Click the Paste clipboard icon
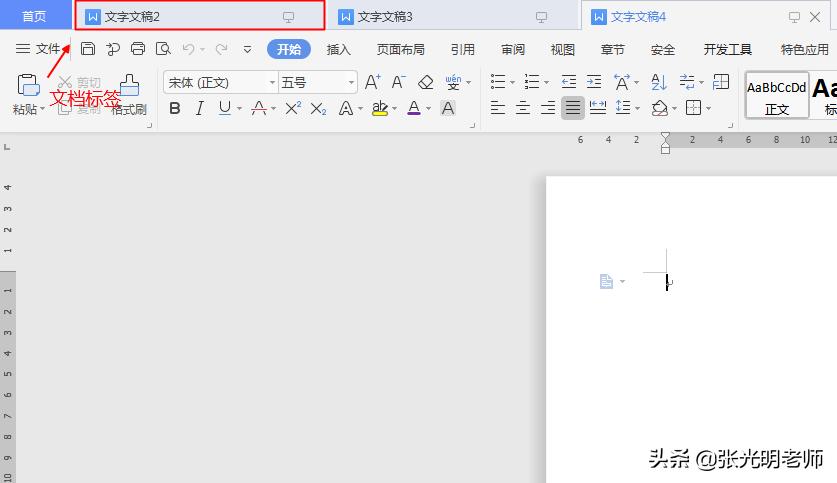The height and width of the screenshot is (483, 837). click(x=28, y=85)
